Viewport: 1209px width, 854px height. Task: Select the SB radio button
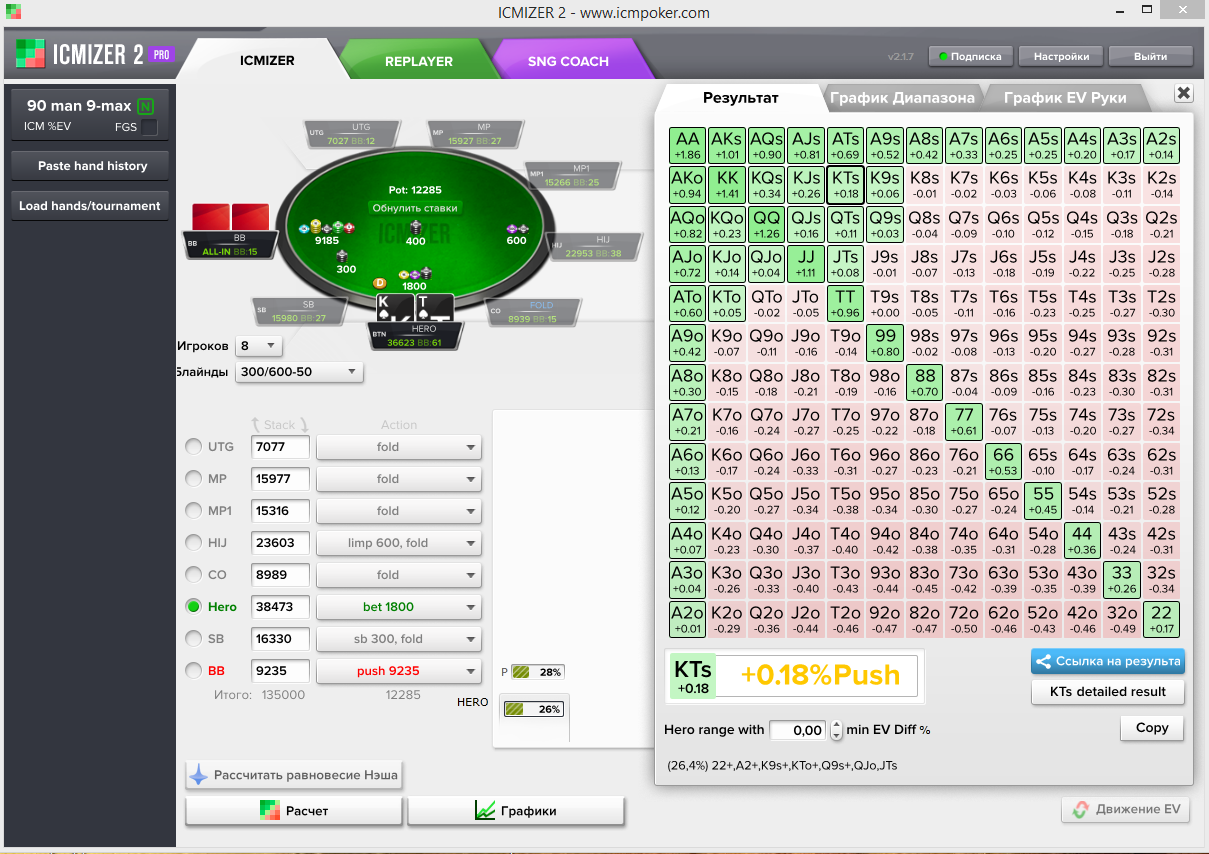(193, 639)
